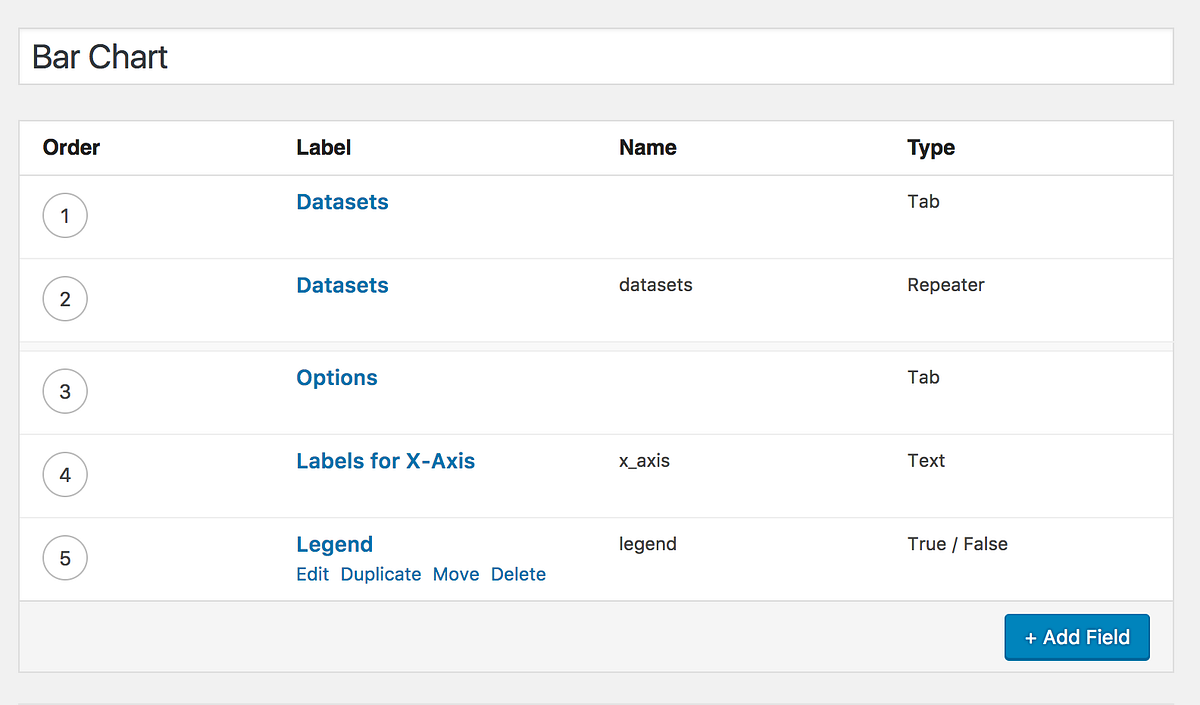Click the order handle numbered 5
The width and height of the screenshot is (1200, 705).
pos(65,558)
